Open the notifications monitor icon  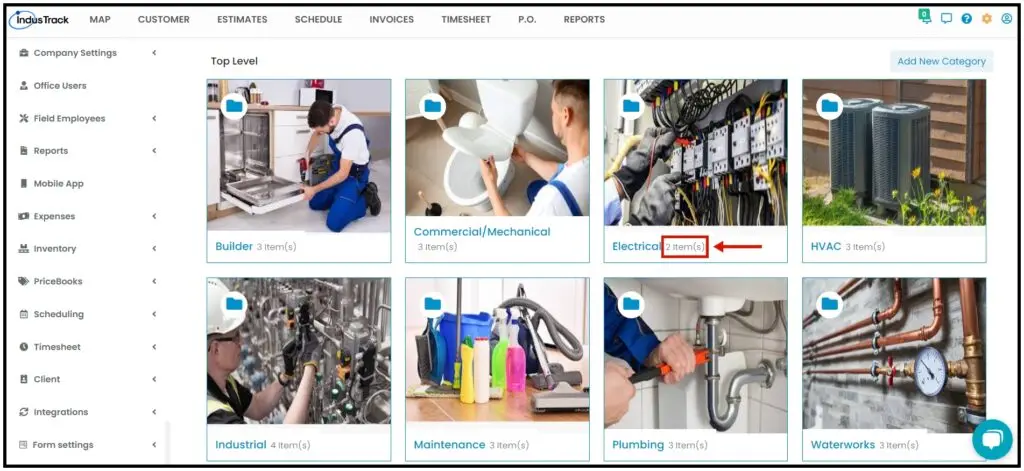(924, 18)
